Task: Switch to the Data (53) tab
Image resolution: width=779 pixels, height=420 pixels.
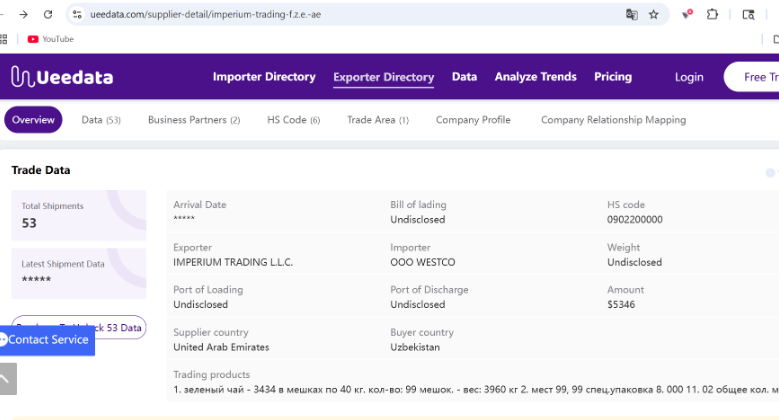Action: pos(101,120)
